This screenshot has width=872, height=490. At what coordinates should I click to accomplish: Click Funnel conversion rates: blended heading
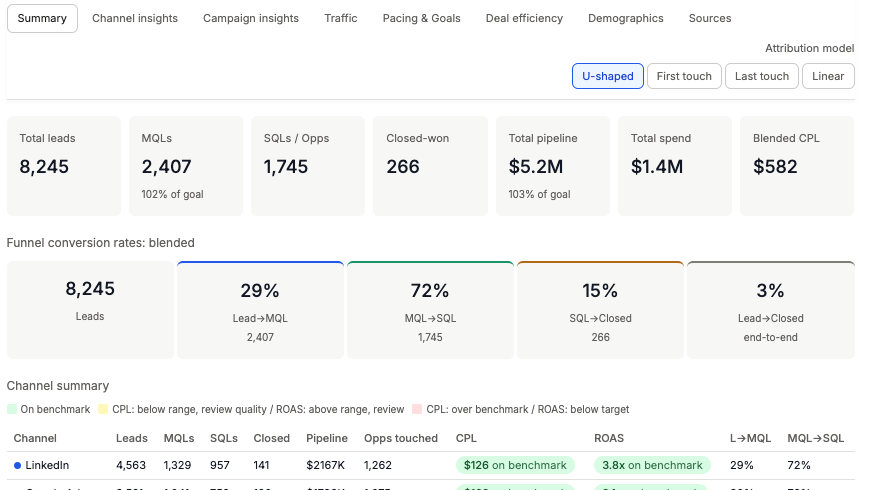click(x=101, y=243)
